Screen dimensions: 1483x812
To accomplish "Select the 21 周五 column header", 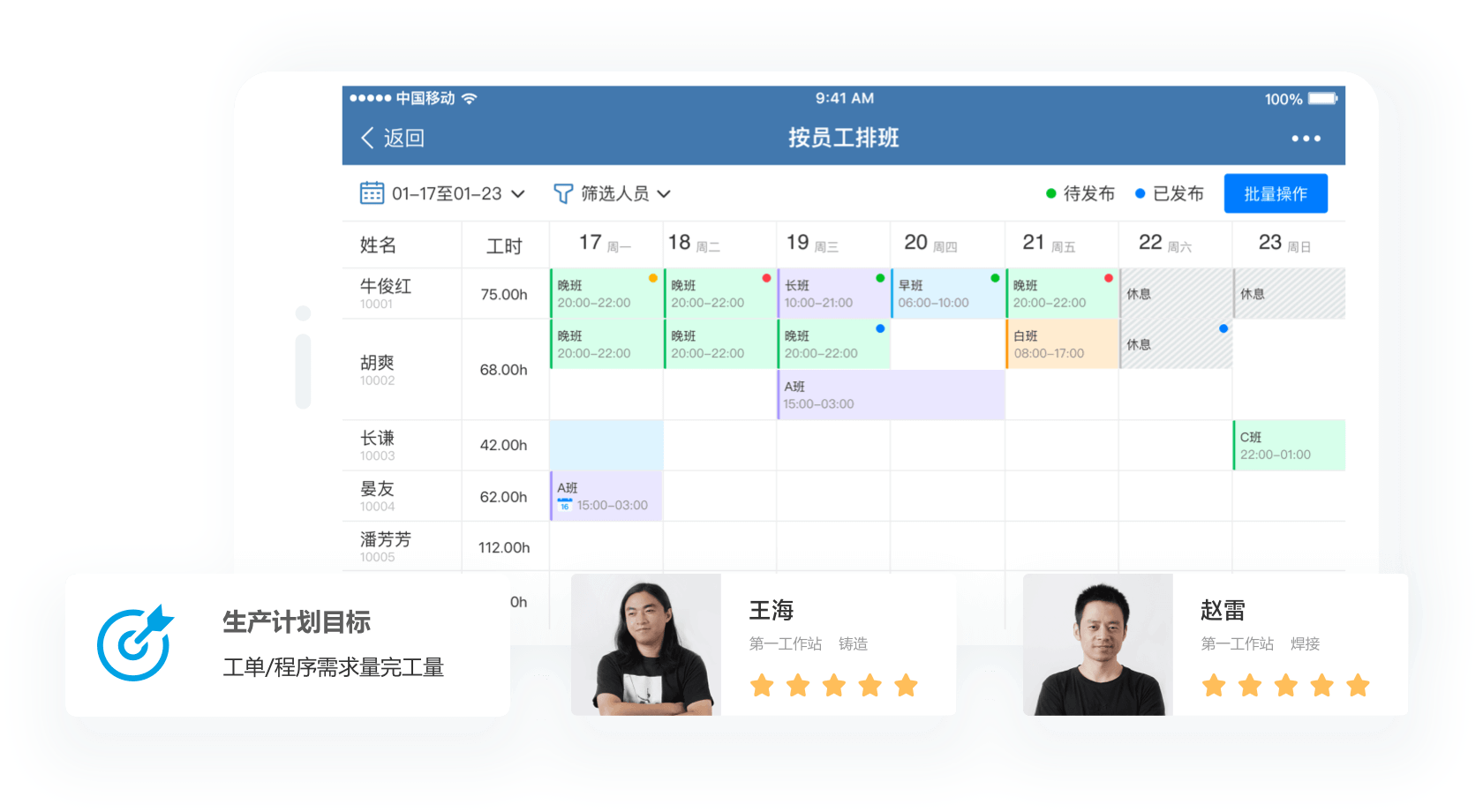I will [x=1049, y=244].
